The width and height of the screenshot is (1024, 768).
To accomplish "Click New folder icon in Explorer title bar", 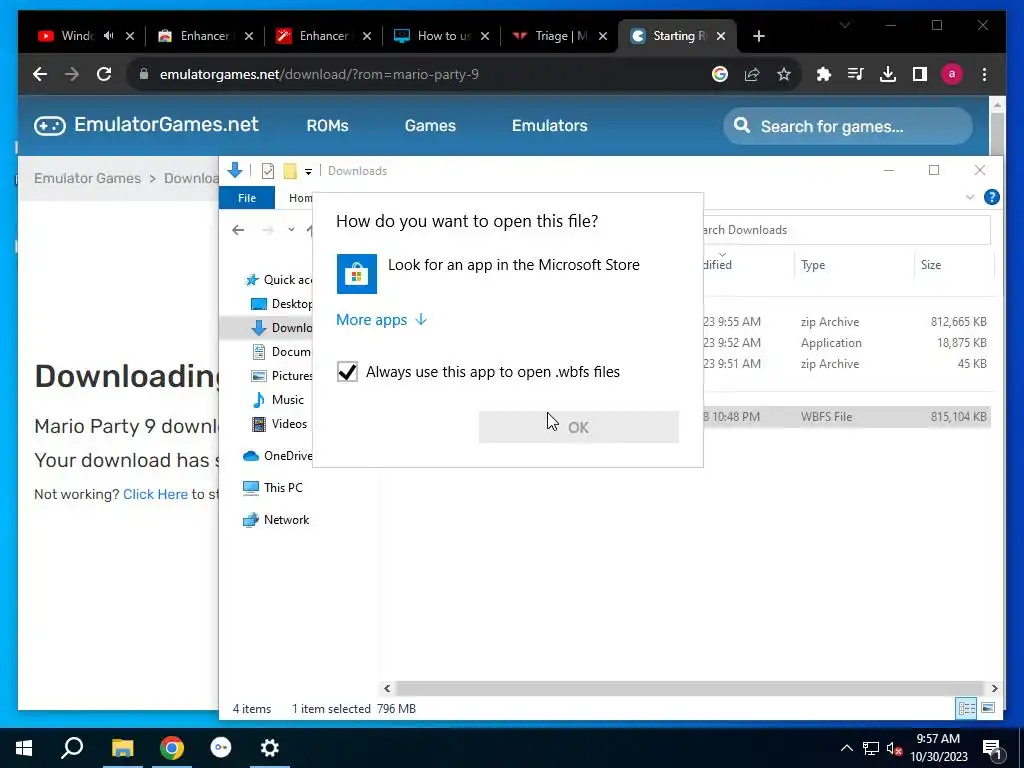I will point(290,171).
